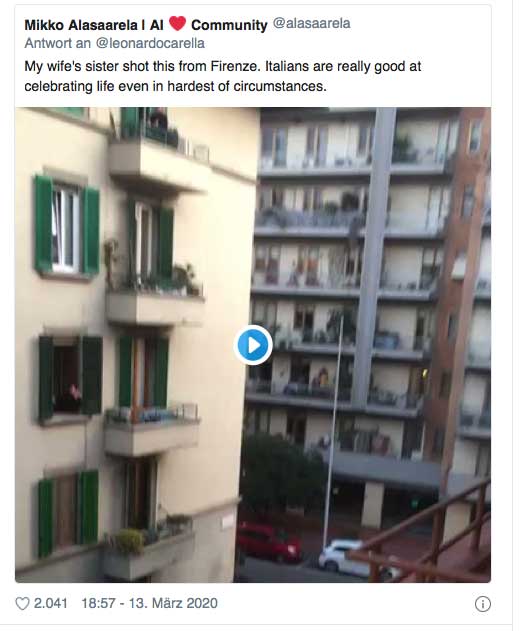Open the tweet info icon
Screen dimensions: 528x631
point(483,604)
